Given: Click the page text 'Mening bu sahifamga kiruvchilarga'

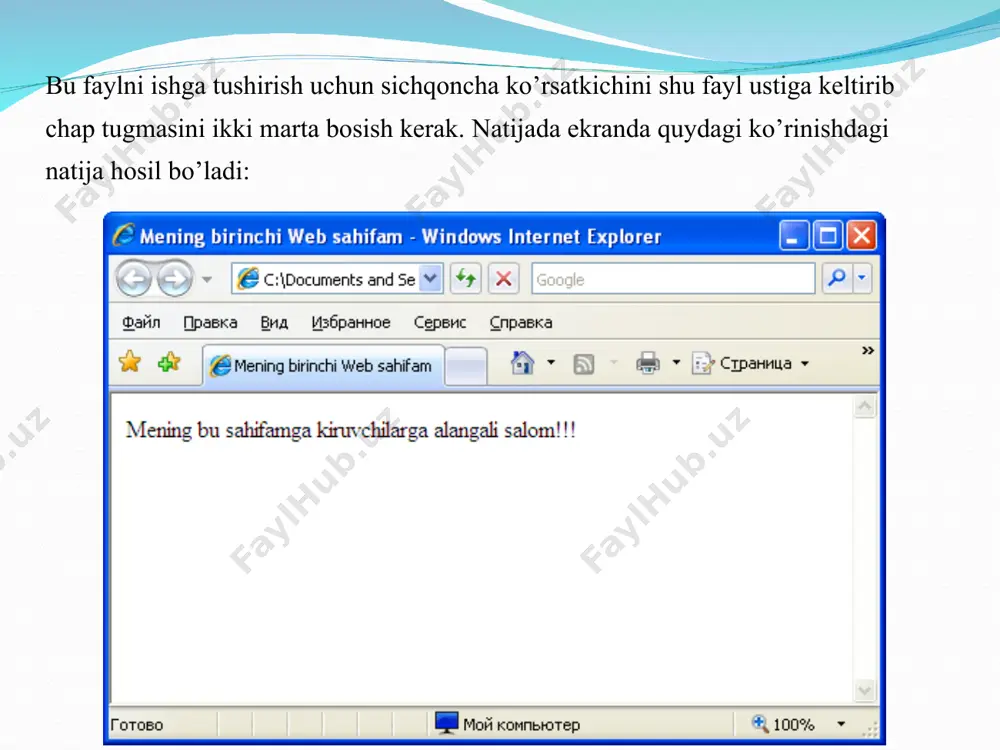Looking at the screenshot, I should coord(277,430).
